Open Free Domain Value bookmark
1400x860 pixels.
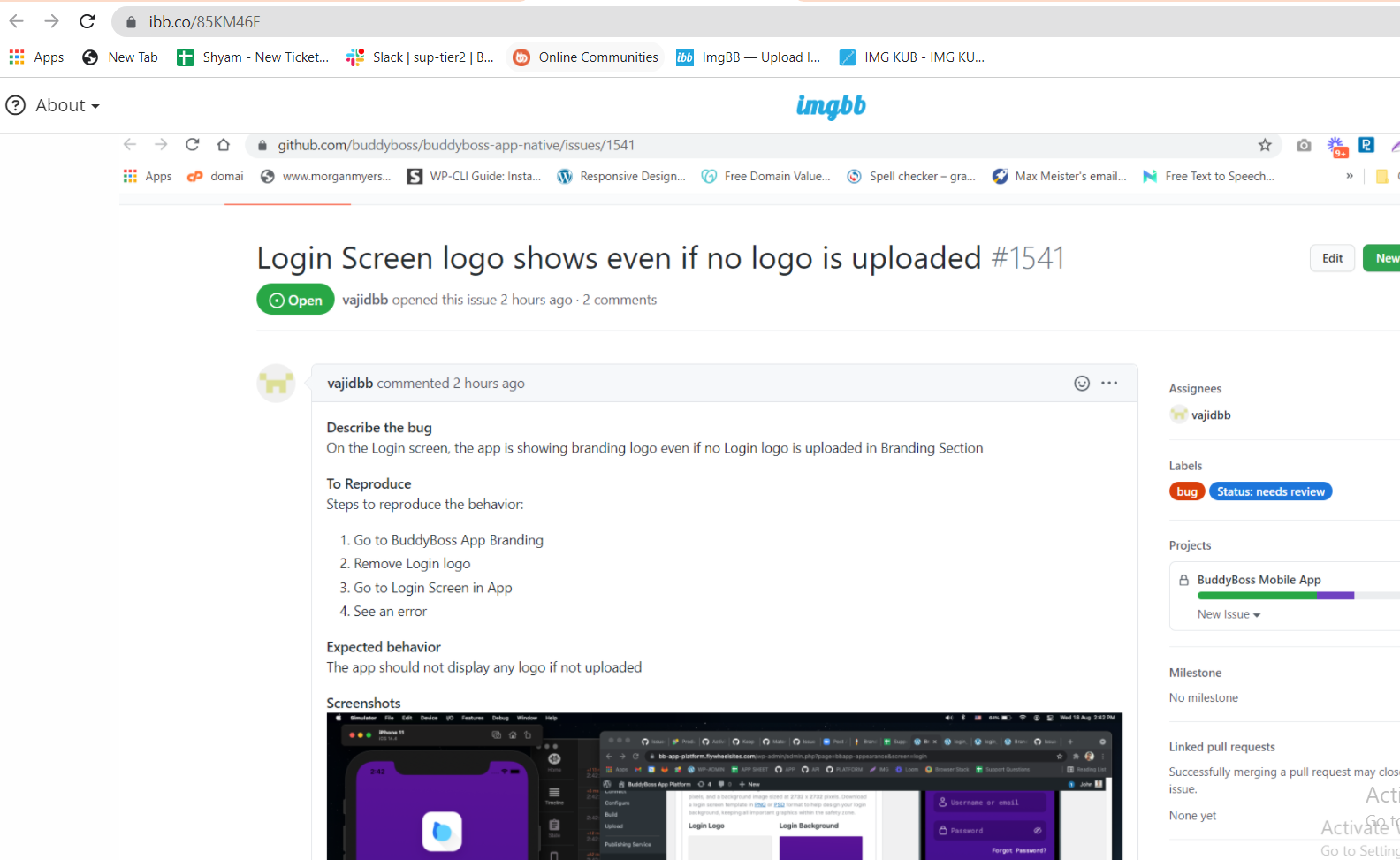(x=766, y=176)
